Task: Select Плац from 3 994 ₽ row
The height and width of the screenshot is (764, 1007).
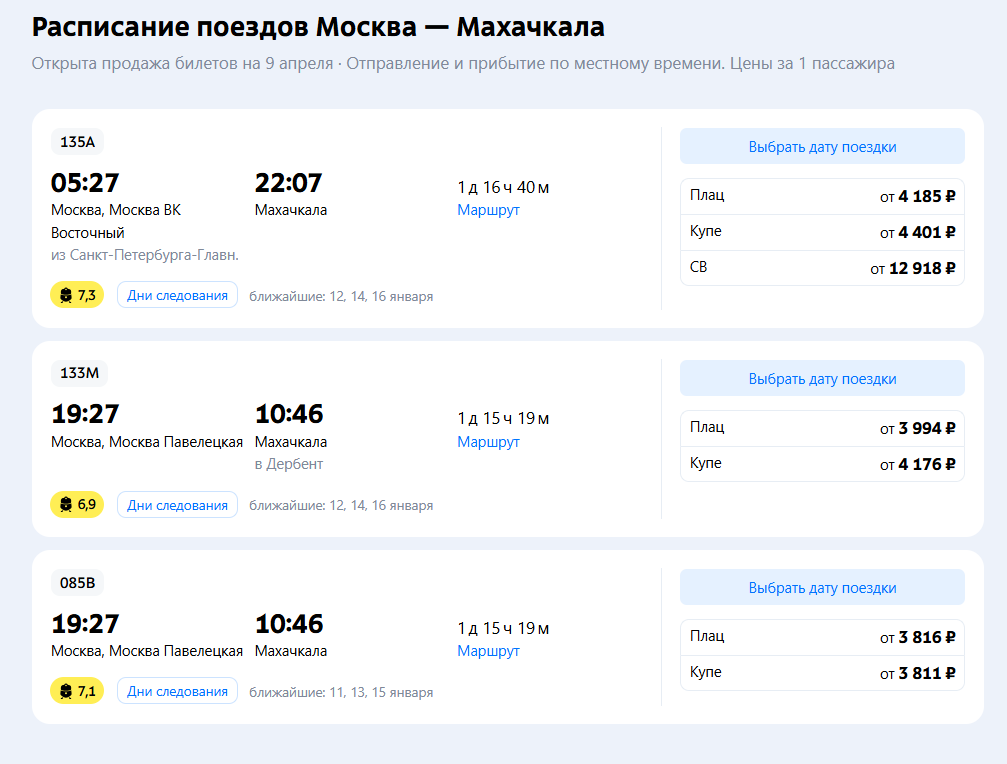Action: point(822,428)
